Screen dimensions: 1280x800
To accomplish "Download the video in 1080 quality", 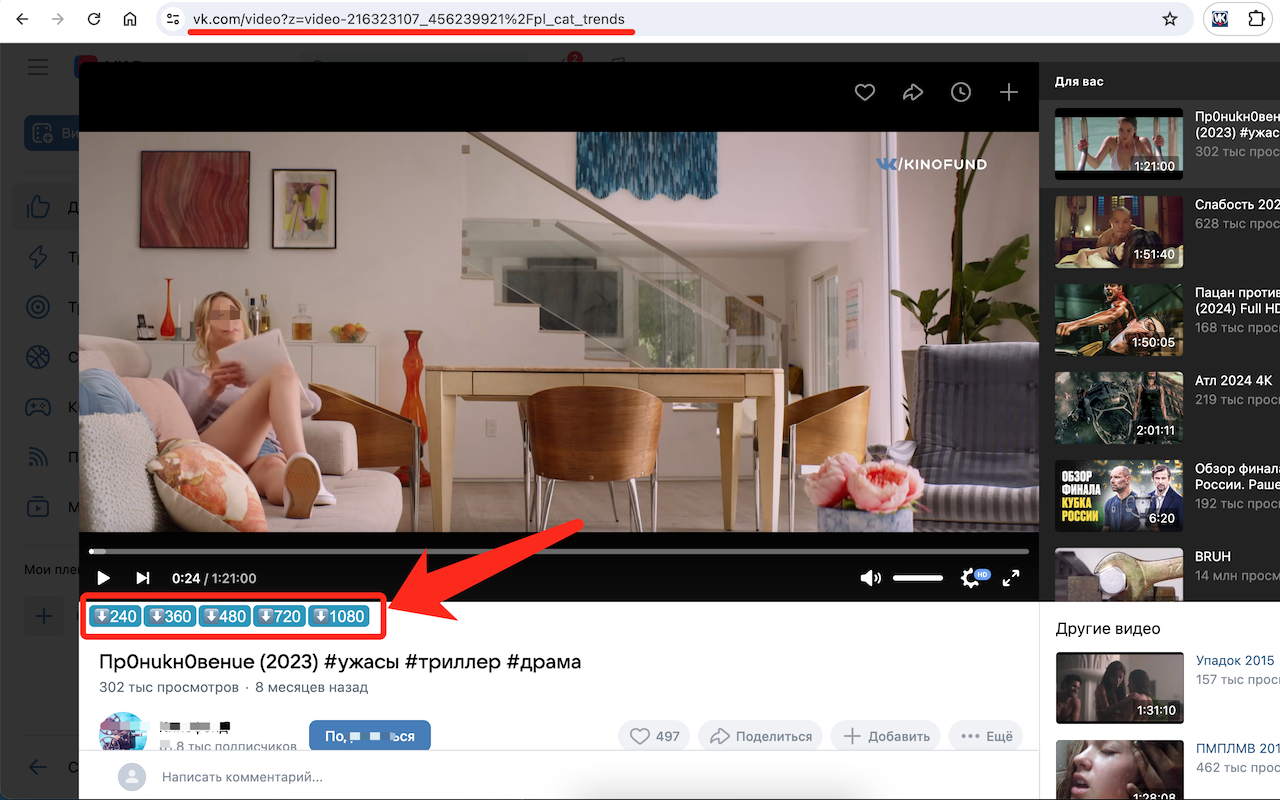I will coord(340,616).
